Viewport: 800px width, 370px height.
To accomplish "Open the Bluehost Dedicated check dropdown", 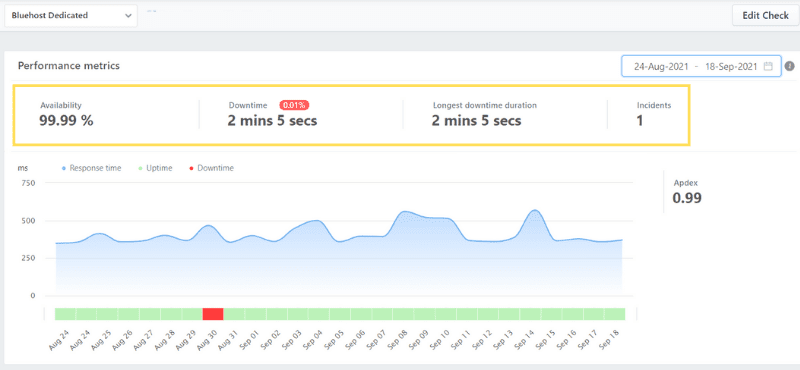I will tap(71, 16).
